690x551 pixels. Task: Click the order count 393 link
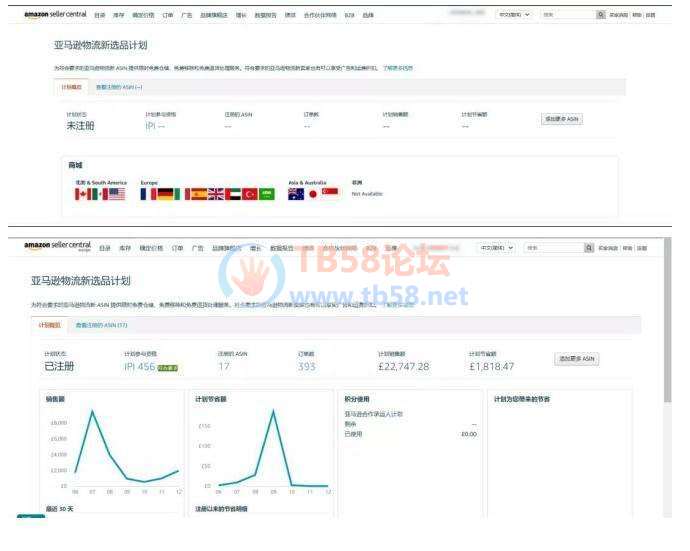(x=307, y=367)
